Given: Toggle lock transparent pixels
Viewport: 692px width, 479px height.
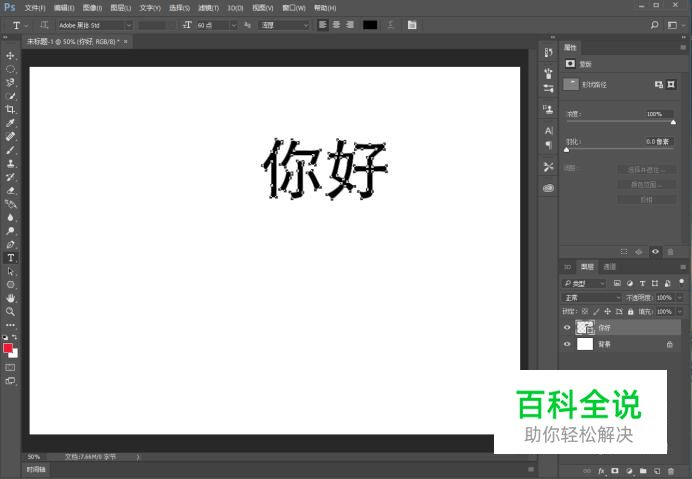Looking at the screenshot, I should pos(585,312).
